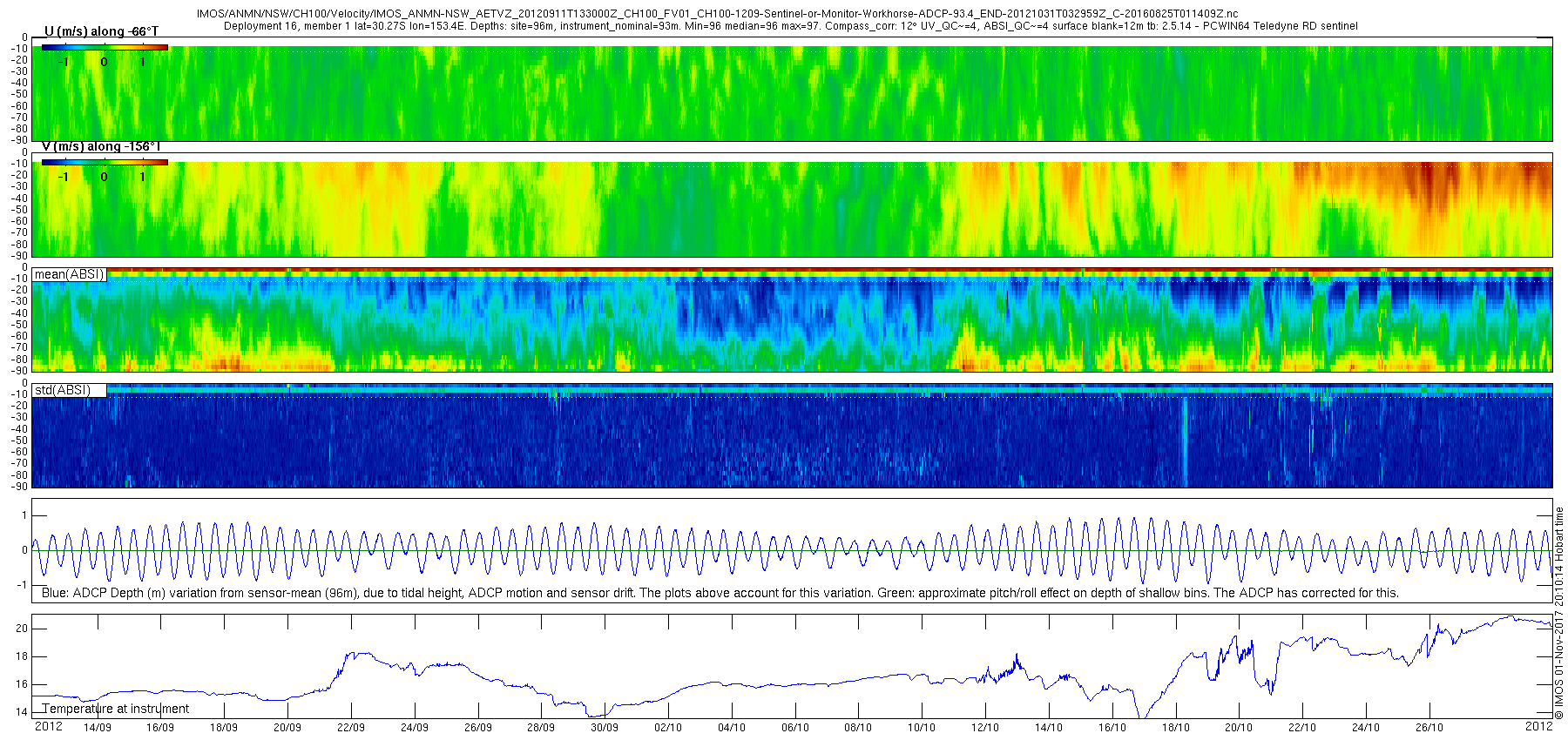Click the 02/10 date tick label

click(668, 728)
